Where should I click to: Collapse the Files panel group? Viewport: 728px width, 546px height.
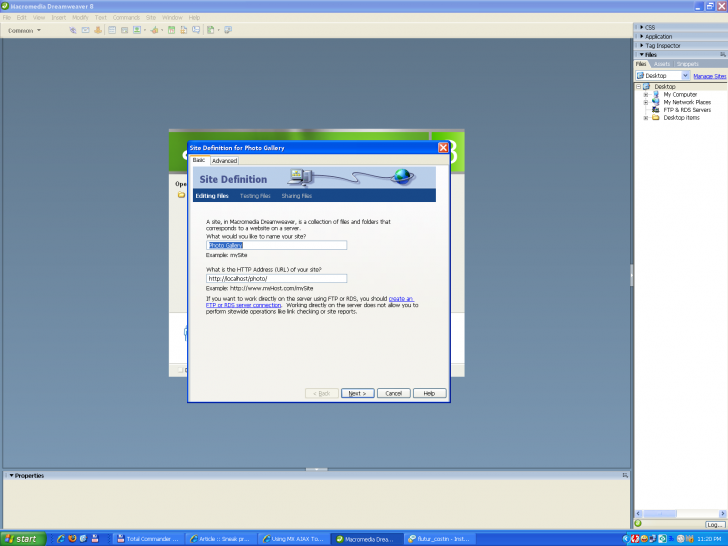coord(642,55)
